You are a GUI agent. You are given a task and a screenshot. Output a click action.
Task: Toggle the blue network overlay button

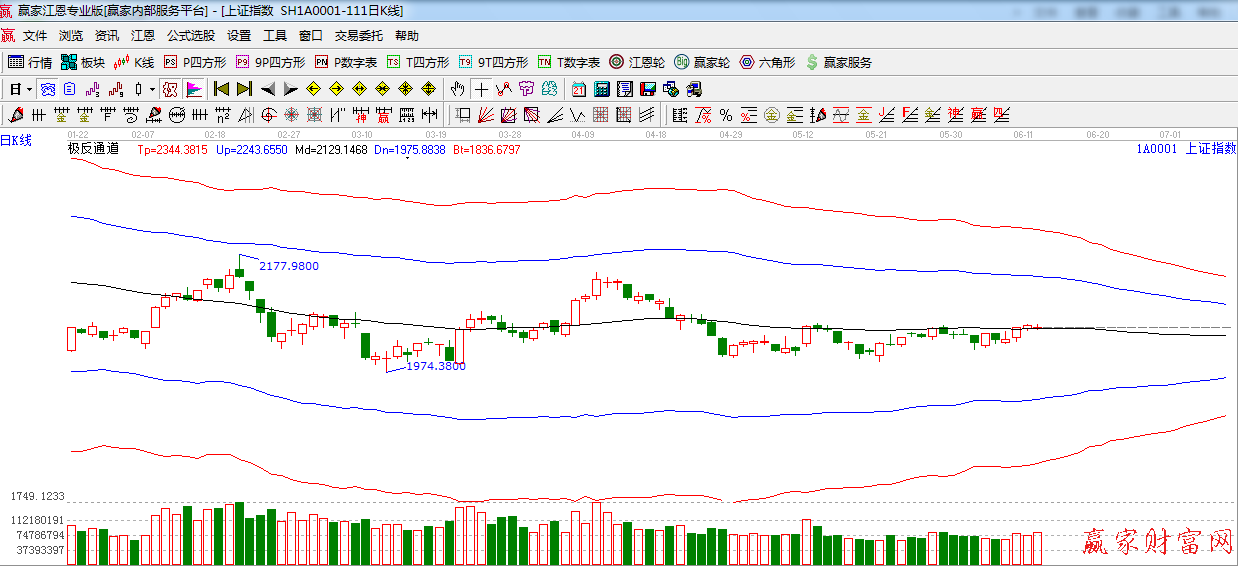48,89
